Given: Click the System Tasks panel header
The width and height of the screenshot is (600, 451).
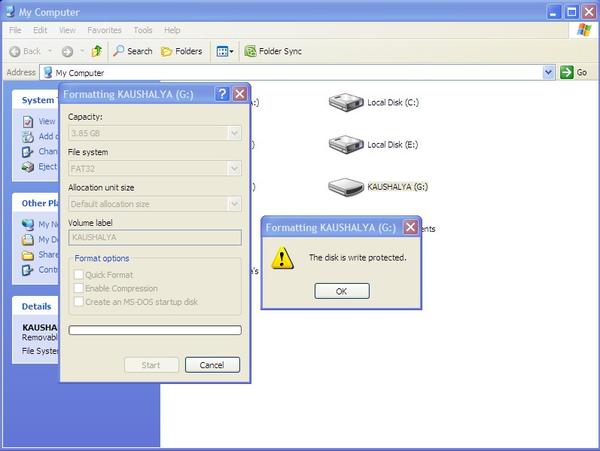Looking at the screenshot, I should click(x=36, y=100).
